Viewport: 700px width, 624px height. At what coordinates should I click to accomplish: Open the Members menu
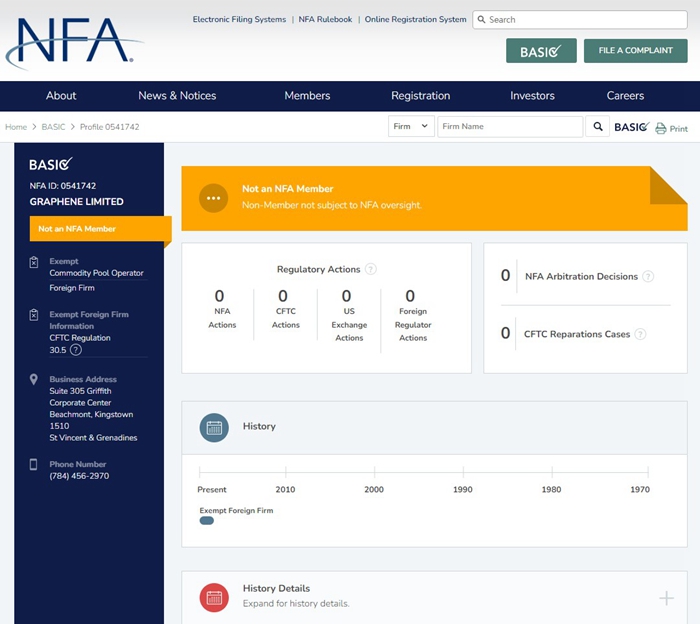tap(307, 96)
